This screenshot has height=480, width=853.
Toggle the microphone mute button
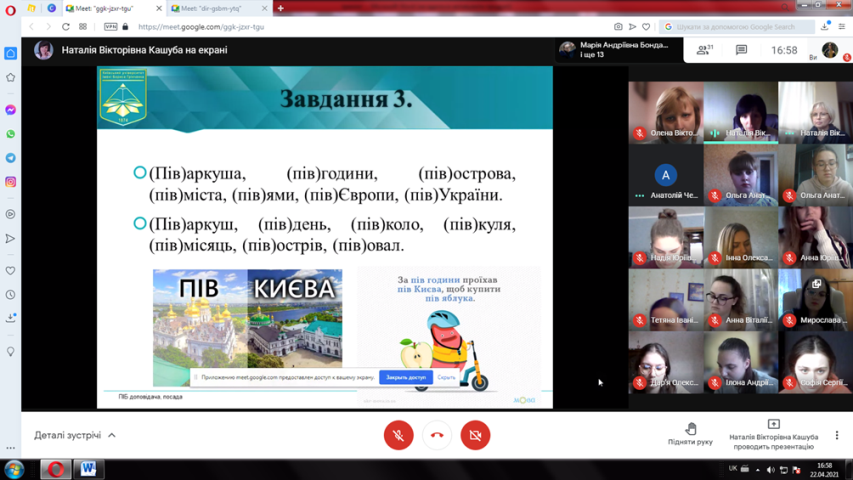pos(398,435)
